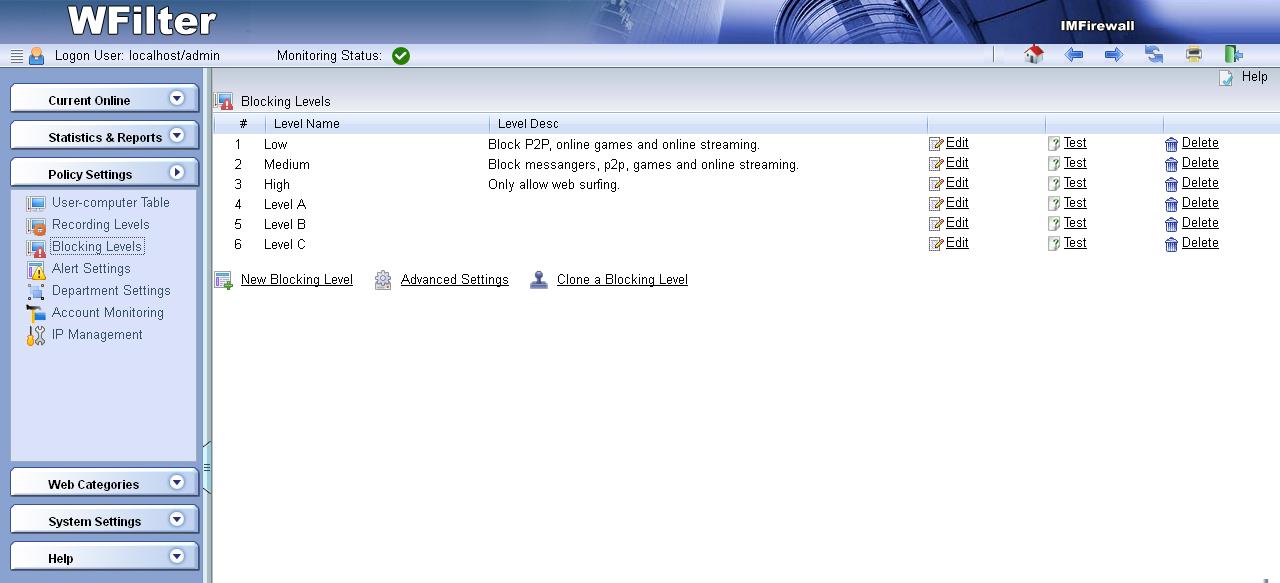The height and width of the screenshot is (583, 1280).
Task: Click the green Monitoring Status check icon
Action: click(x=401, y=56)
